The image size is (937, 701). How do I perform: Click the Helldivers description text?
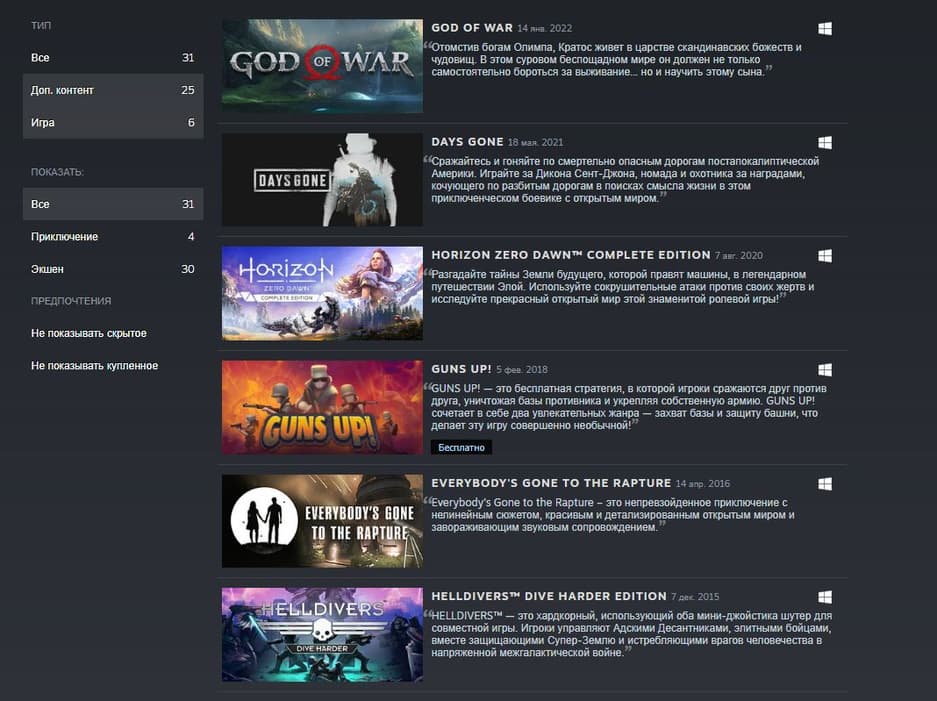pyautogui.click(x=630, y=634)
